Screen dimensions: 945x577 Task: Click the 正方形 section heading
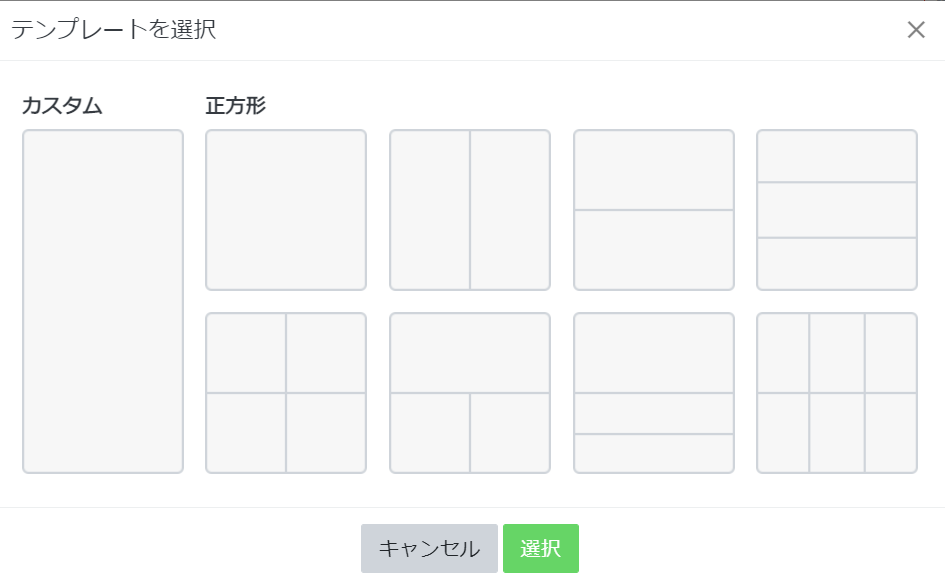(x=236, y=106)
